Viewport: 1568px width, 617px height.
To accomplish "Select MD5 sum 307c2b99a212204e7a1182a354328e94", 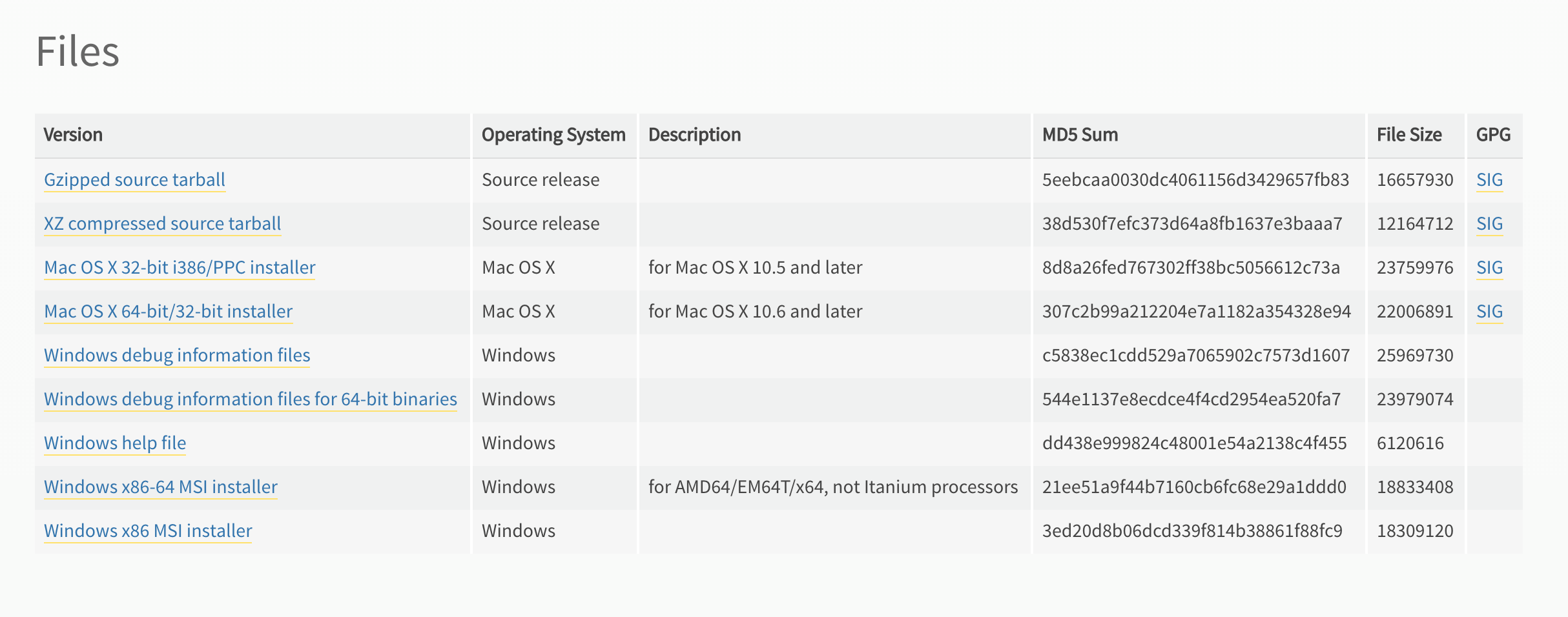I will (x=1197, y=311).
